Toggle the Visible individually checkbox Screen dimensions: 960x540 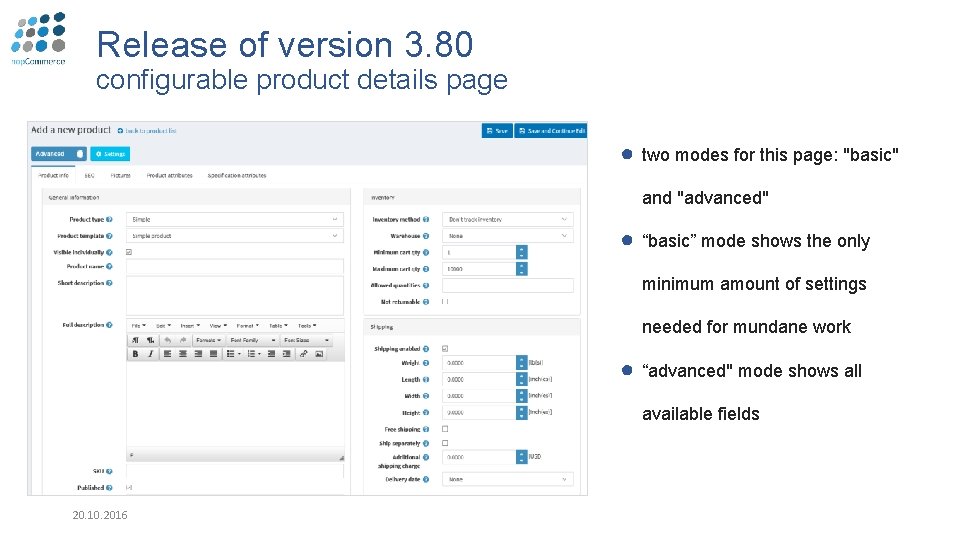(129, 252)
